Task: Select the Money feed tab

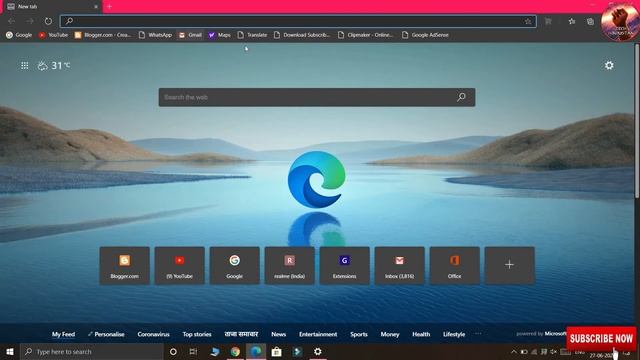Action: click(x=390, y=334)
